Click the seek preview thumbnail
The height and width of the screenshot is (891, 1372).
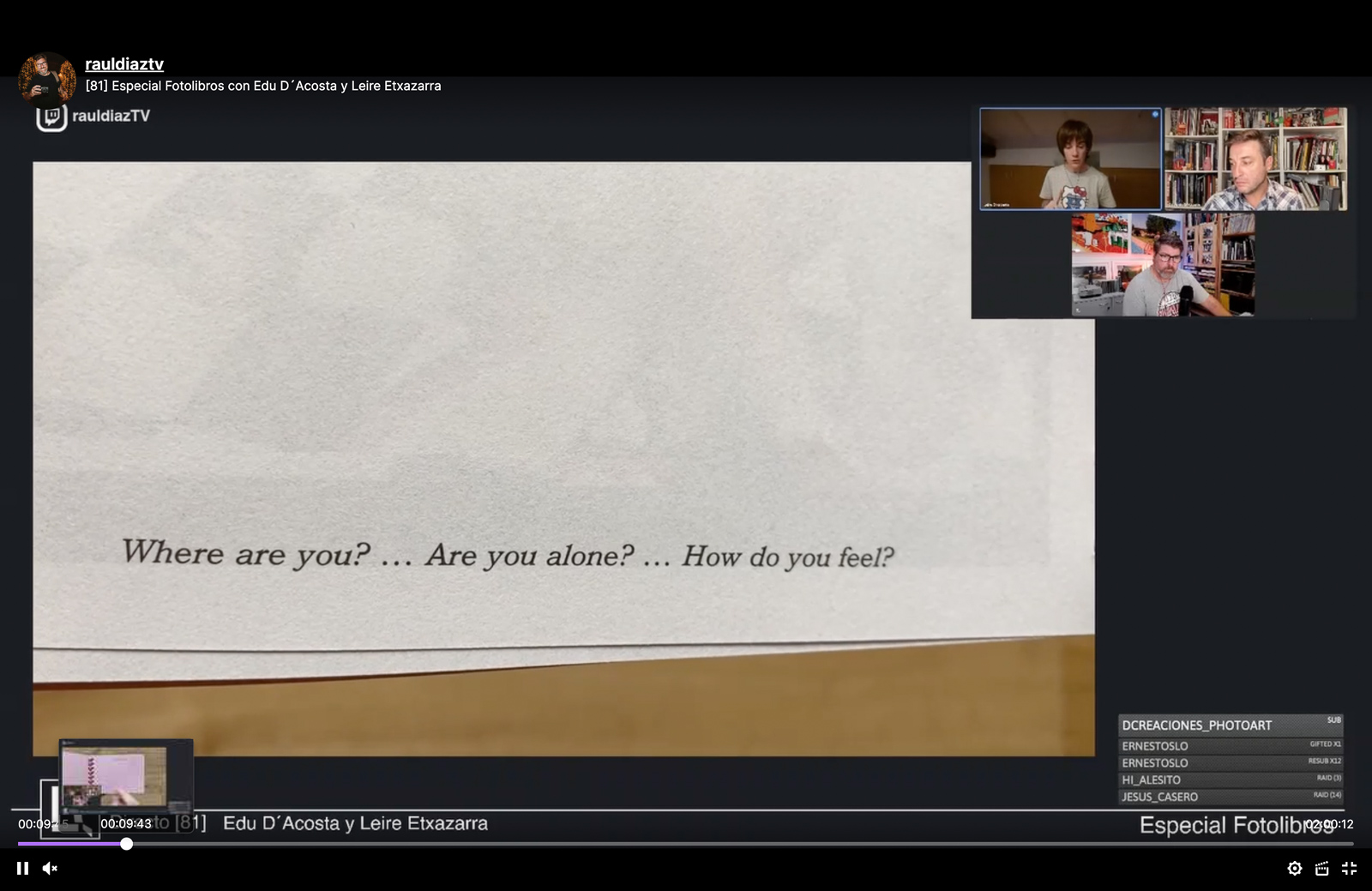click(x=125, y=776)
